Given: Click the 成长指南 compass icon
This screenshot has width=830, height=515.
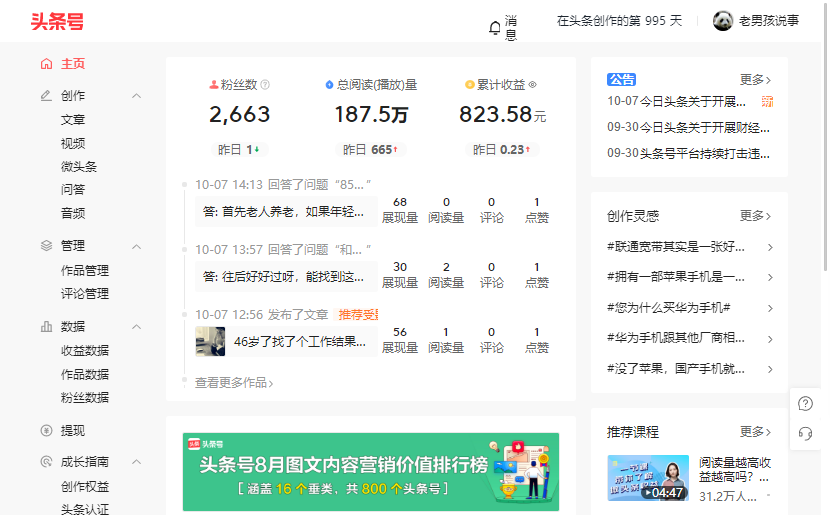Looking at the screenshot, I should click(47, 462).
